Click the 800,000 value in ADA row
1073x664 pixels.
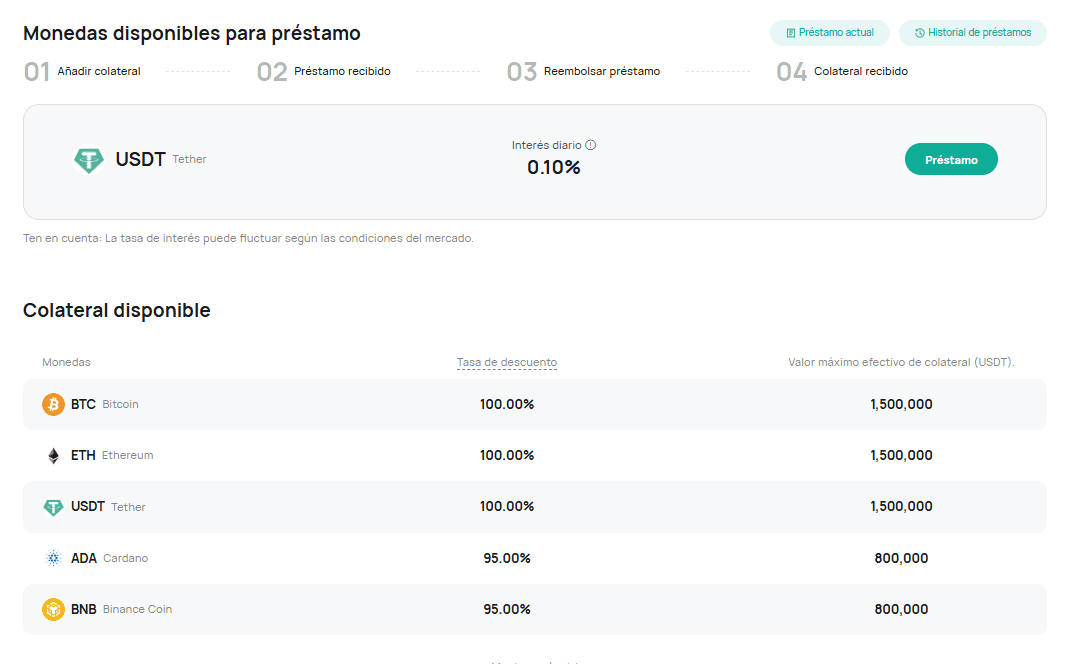pyautogui.click(x=901, y=559)
